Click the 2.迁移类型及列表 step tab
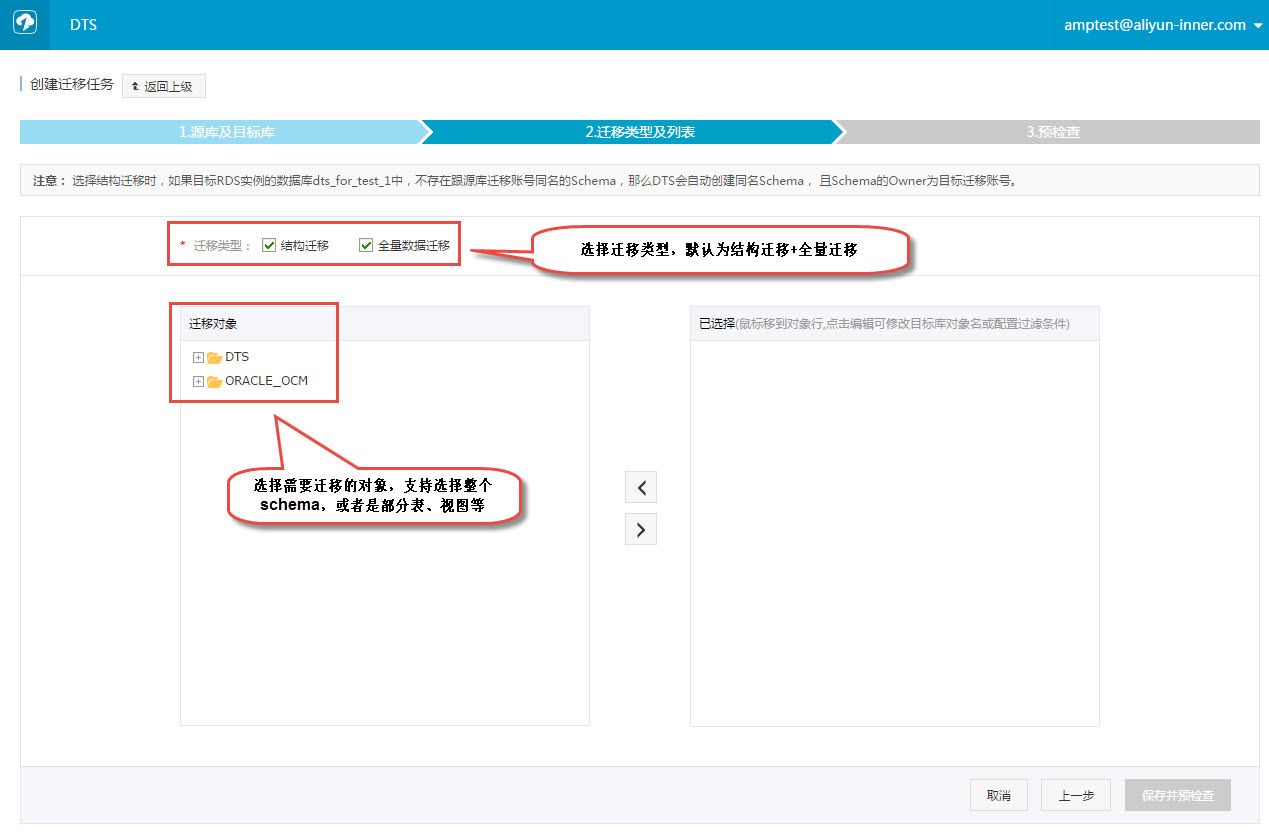The width and height of the screenshot is (1269, 836). coord(633,131)
